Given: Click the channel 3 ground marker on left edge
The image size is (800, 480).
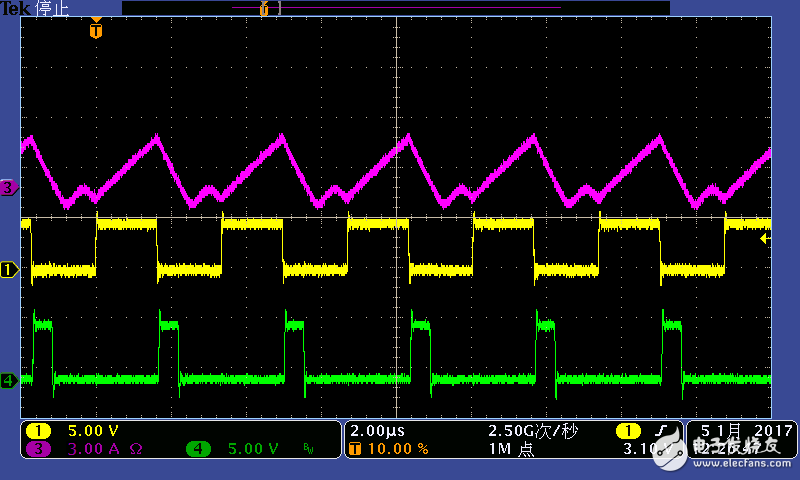Looking at the screenshot, I should pos(8,188).
